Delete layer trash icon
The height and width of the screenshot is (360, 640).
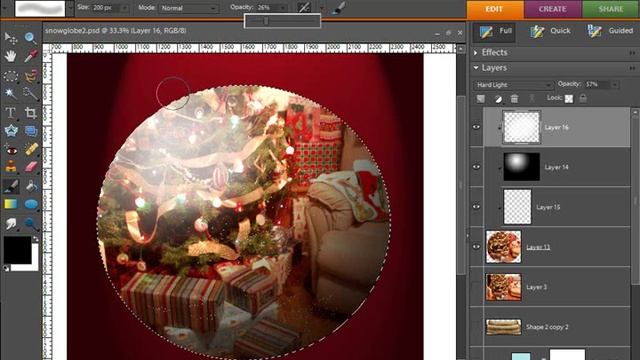(514, 98)
